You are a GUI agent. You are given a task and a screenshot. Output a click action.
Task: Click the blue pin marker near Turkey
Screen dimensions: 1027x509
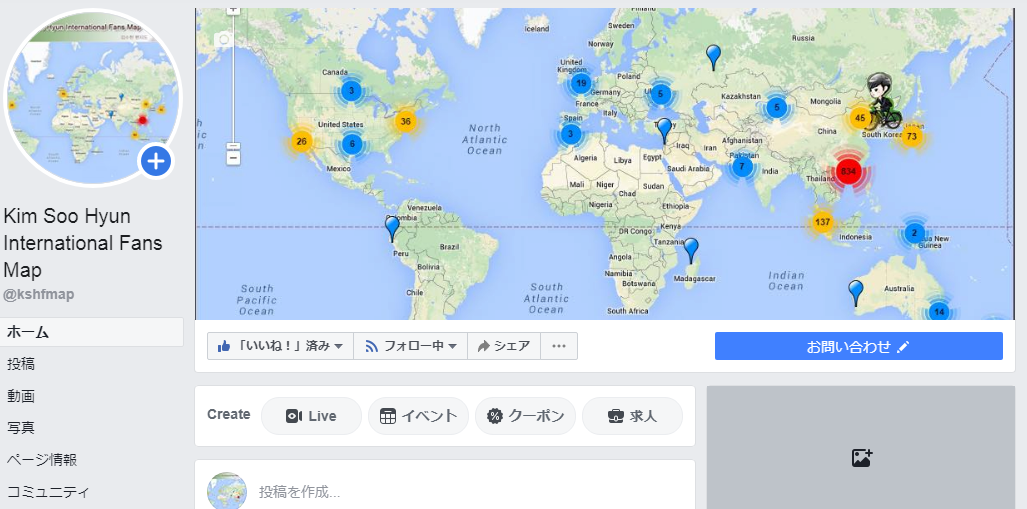pyautogui.click(x=664, y=130)
